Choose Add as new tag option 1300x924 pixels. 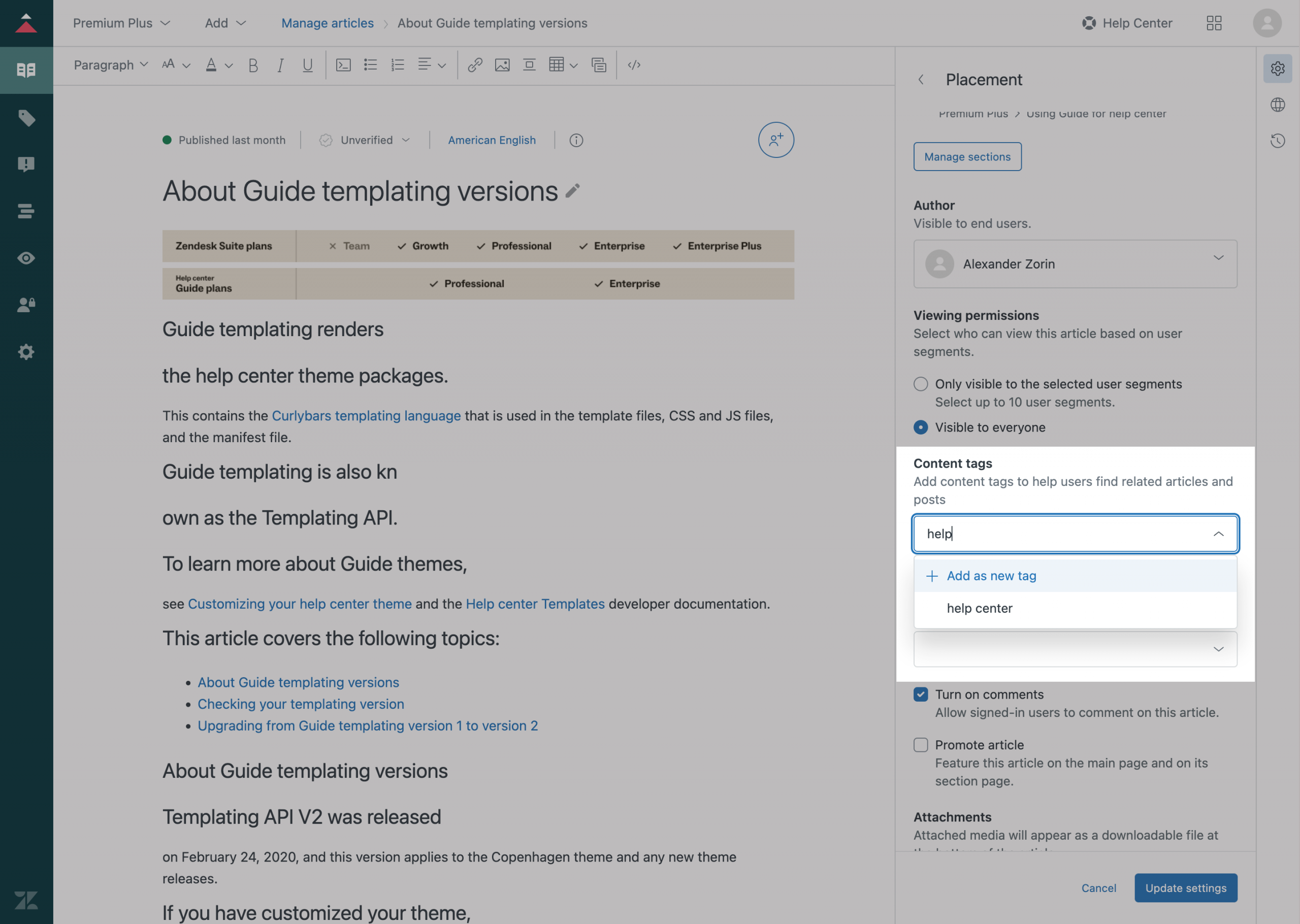click(1075, 576)
